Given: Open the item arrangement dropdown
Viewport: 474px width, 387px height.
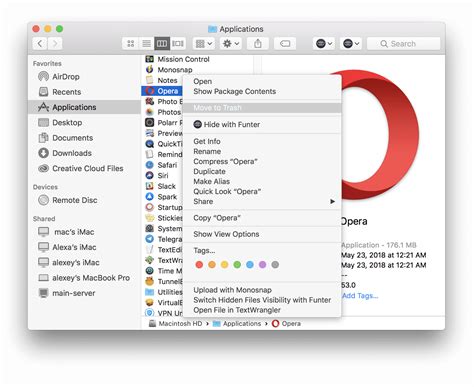Looking at the screenshot, I should tap(204, 44).
